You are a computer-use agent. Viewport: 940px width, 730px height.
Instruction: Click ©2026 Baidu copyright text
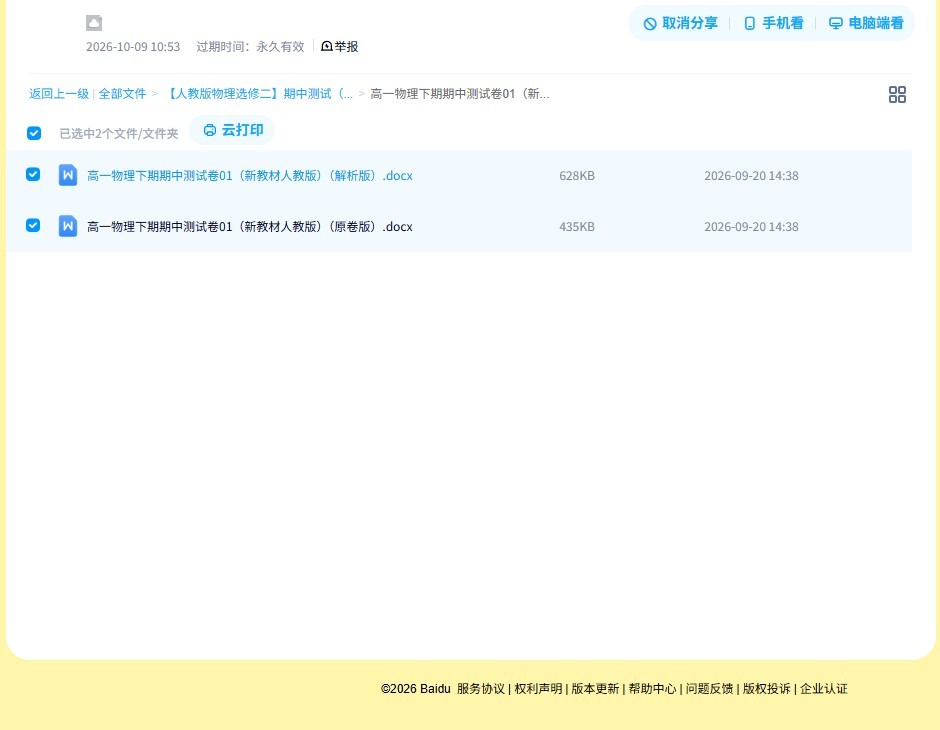[415, 689]
